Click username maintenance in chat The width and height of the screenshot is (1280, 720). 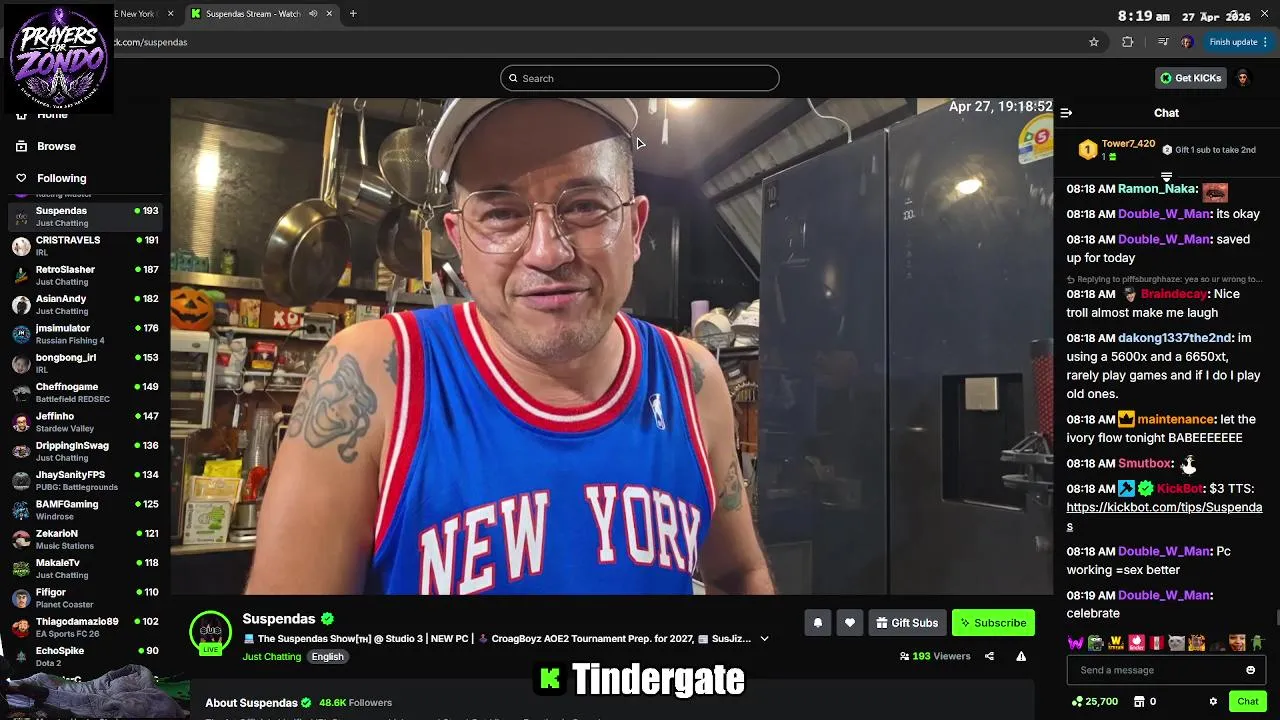pos(1175,419)
